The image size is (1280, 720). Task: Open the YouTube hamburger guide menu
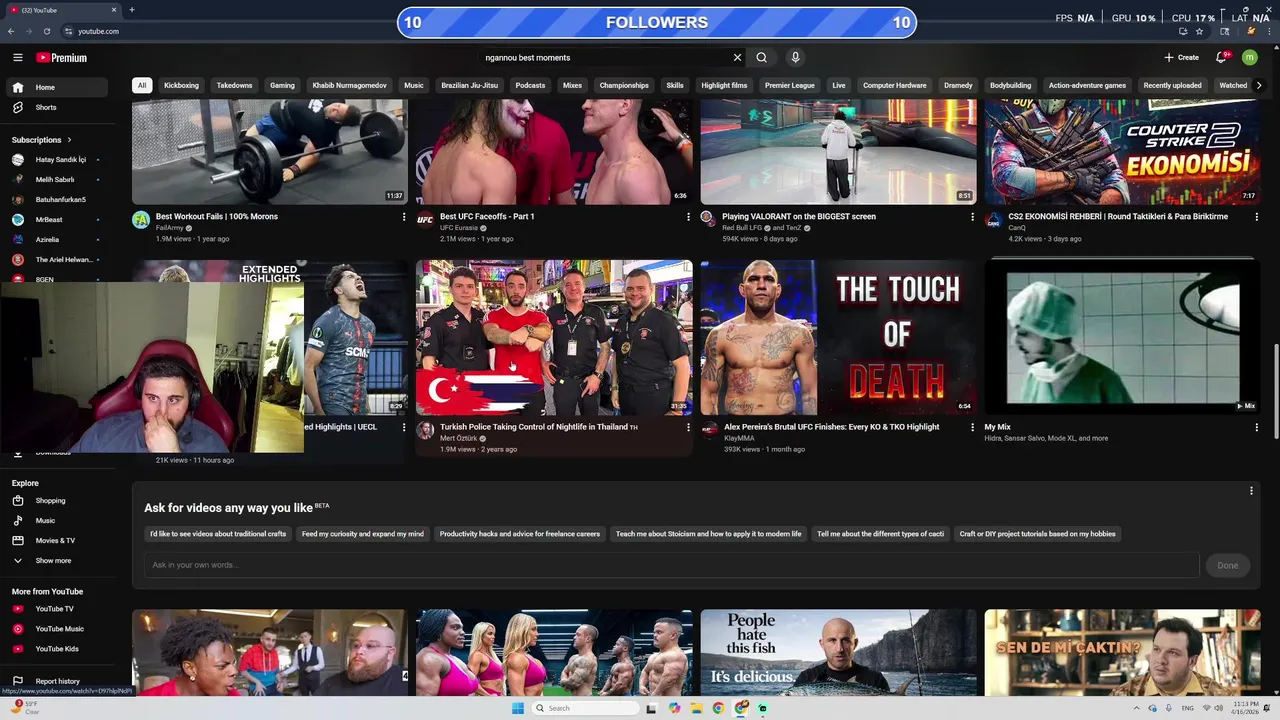click(x=18, y=58)
